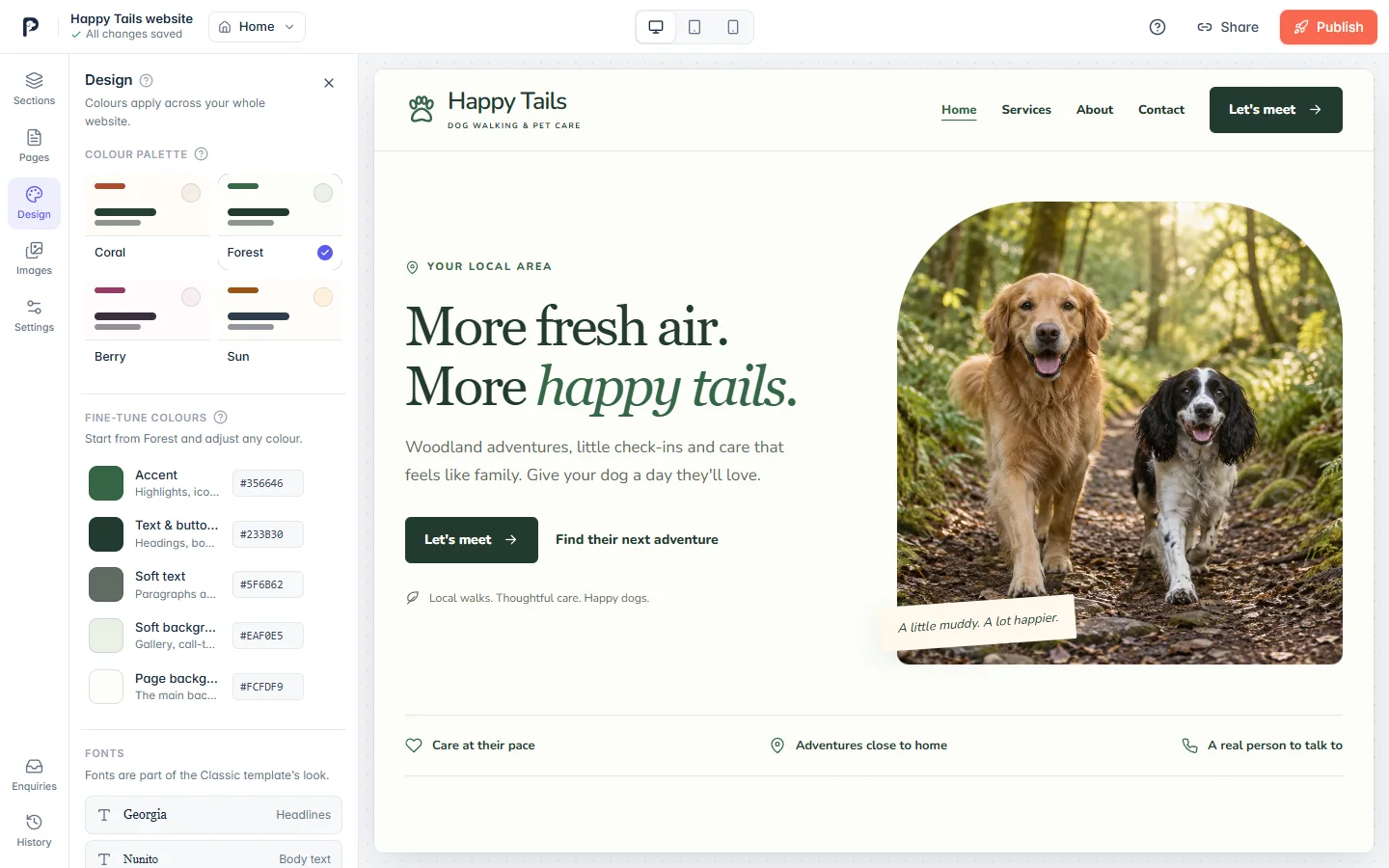Screen dimensions: 1389x868
Task: Edit the Page background hex #FCFDF9
Action: click(268, 687)
